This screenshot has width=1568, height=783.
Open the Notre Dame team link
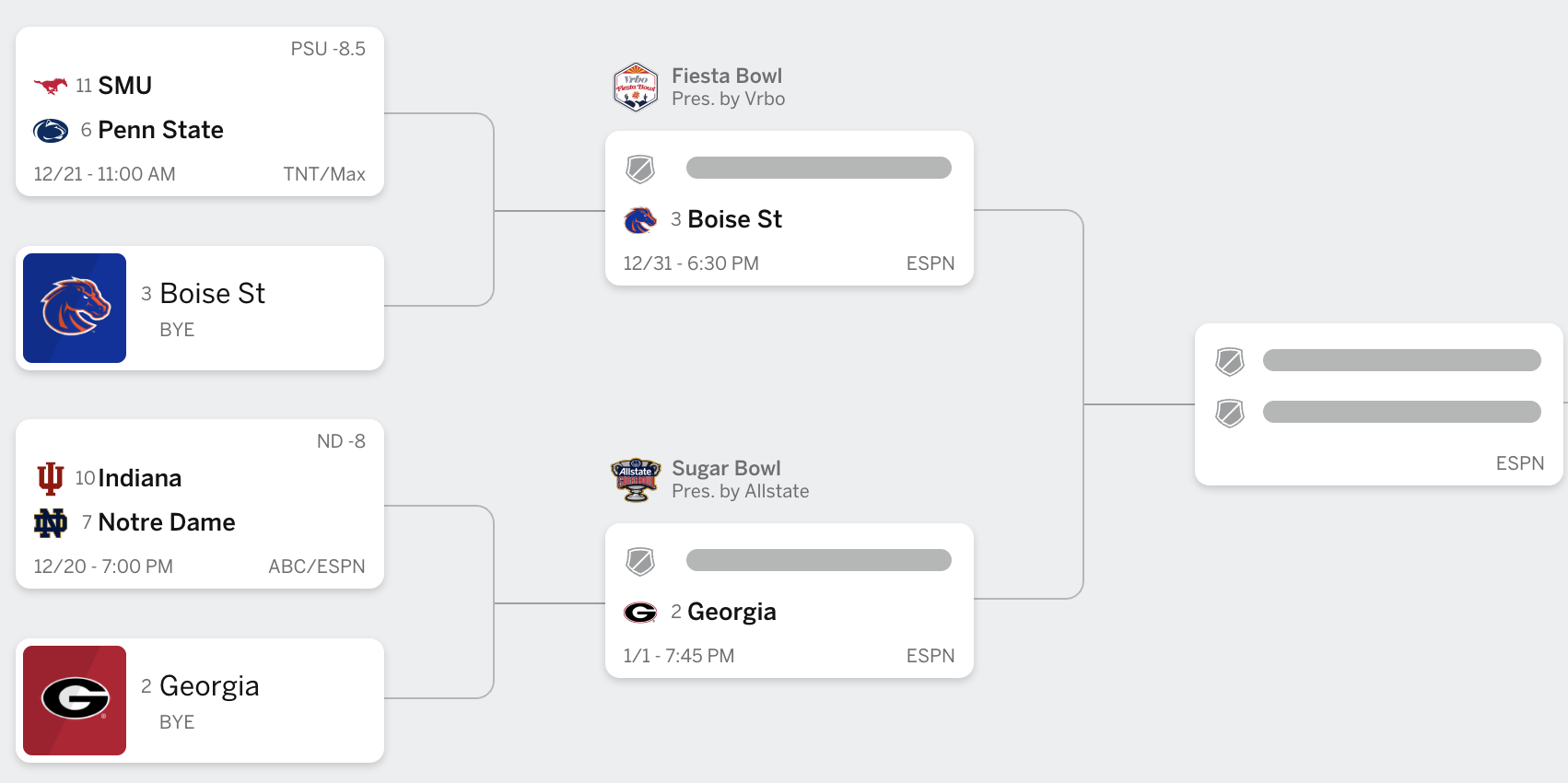tap(167, 522)
